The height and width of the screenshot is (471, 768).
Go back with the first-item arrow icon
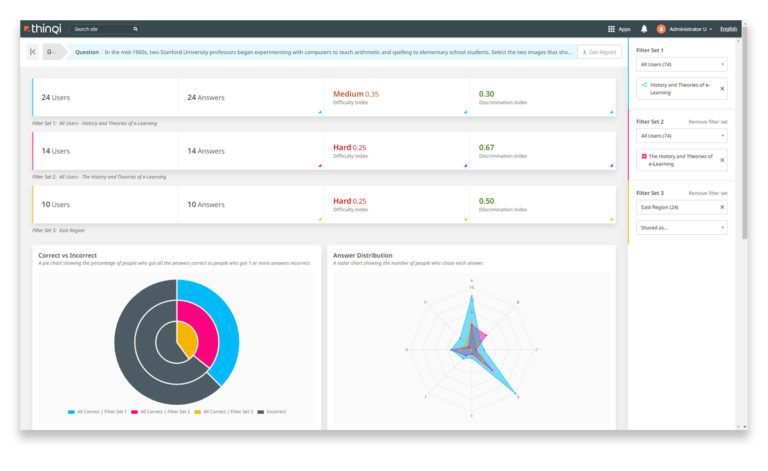pyautogui.click(x=33, y=51)
